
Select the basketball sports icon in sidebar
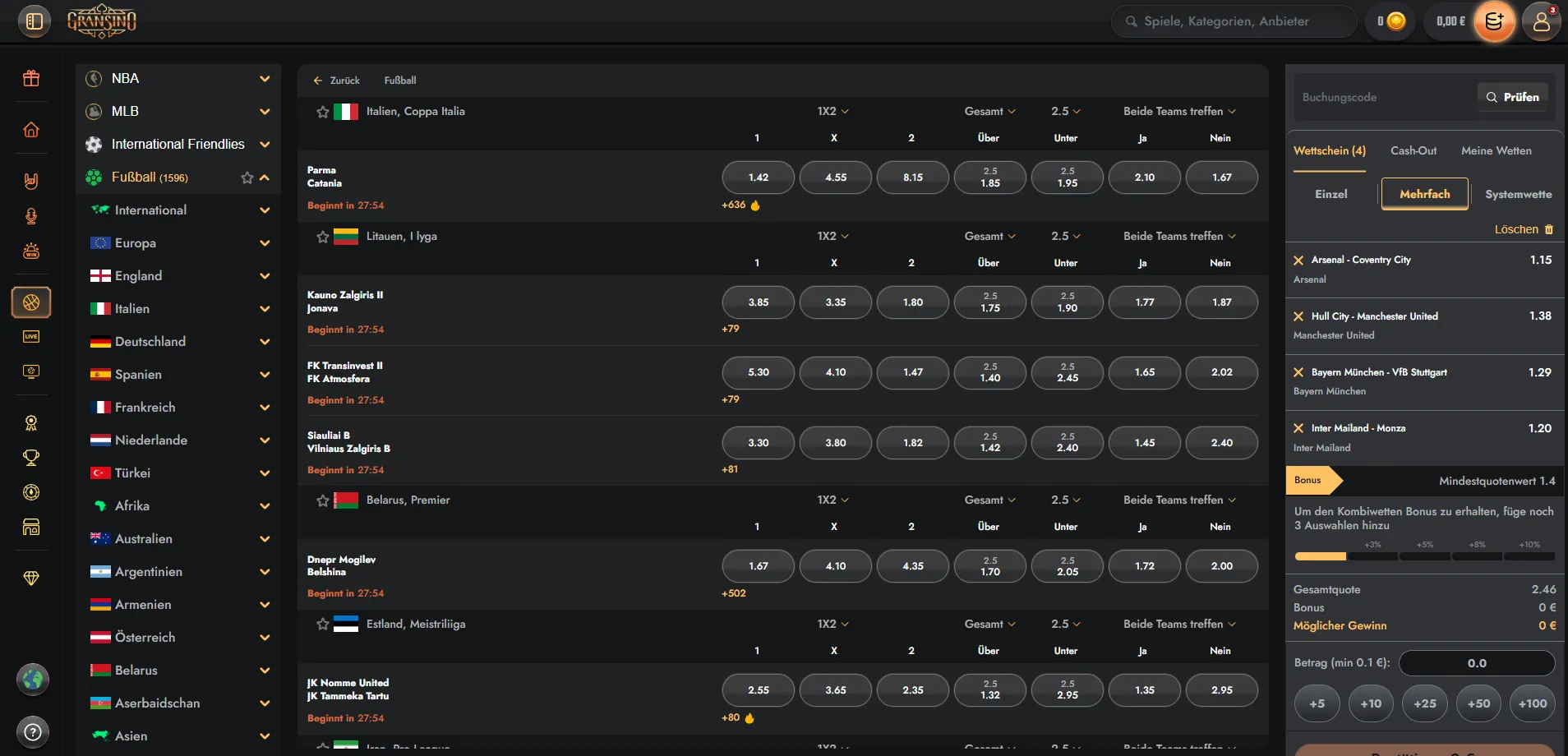[x=31, y=302]
